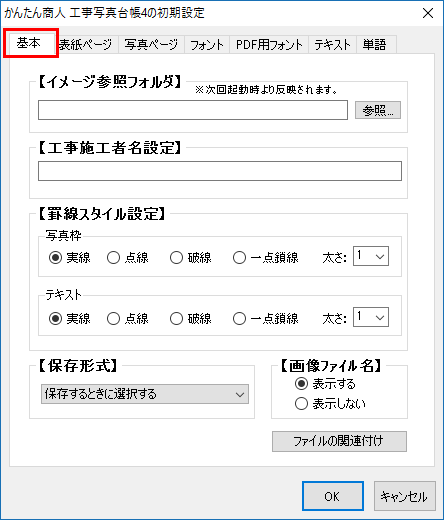This screenshot has width=444, height=520.
Task: Select 点線 for 写真枠 line style
Action: tap(128, 258)
